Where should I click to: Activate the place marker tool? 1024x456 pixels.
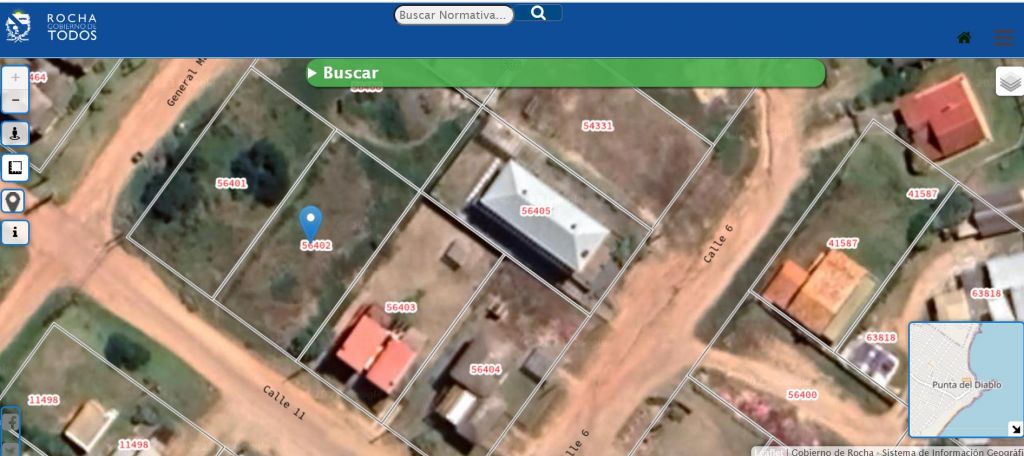tap(13, 201)
